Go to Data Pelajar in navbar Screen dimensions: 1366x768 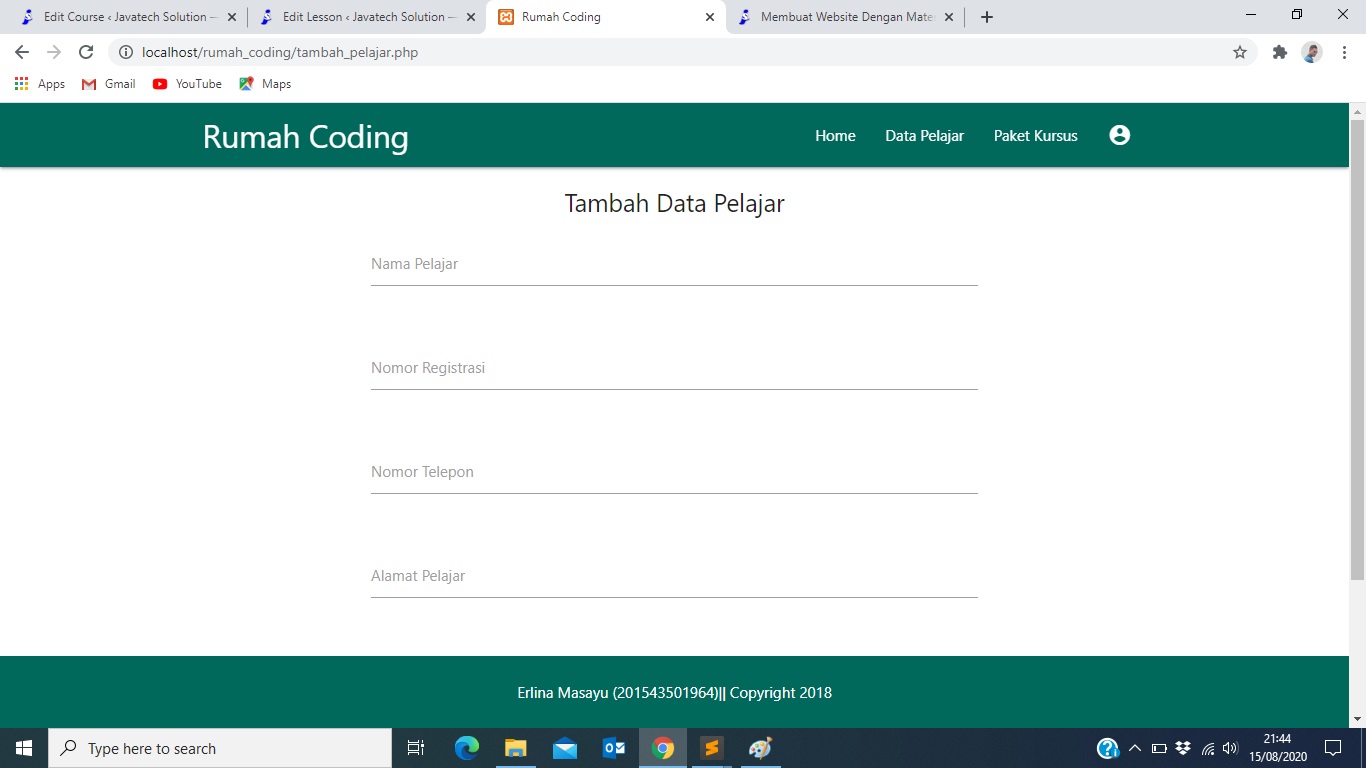tap(924, 136)
